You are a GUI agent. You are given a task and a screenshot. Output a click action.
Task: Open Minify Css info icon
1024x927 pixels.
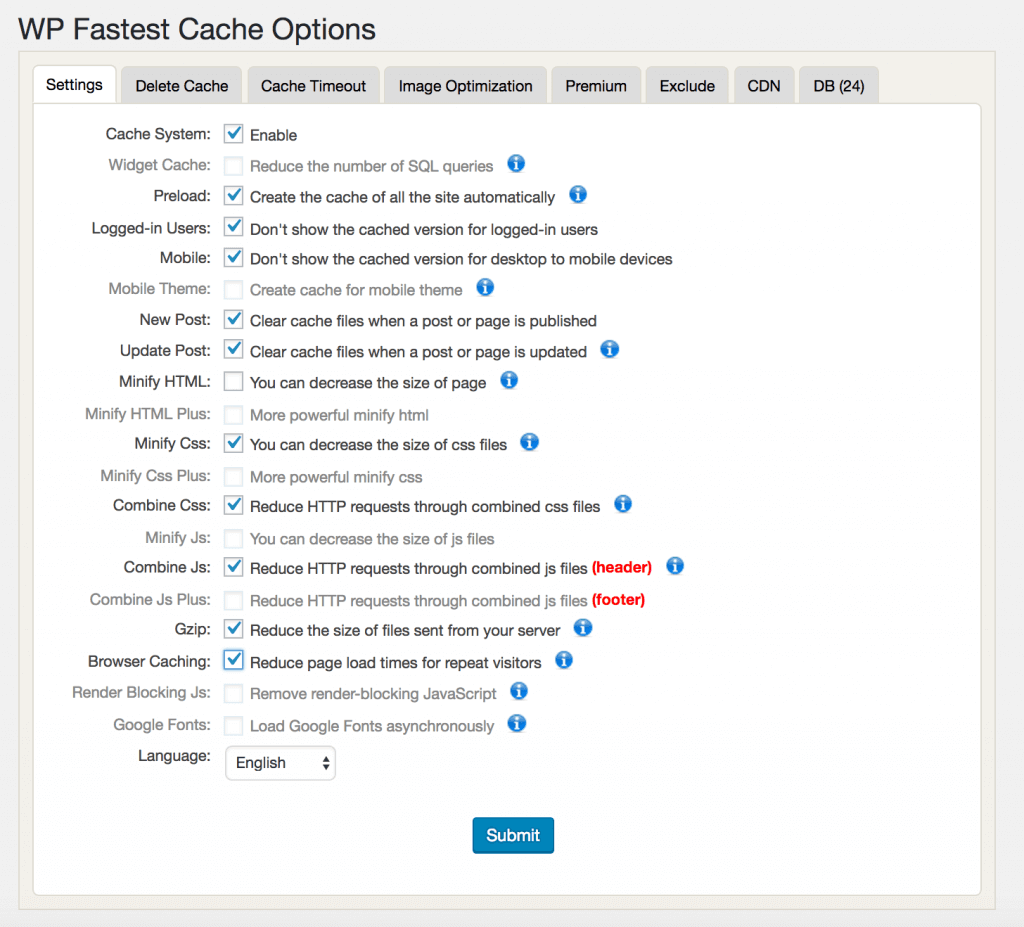point(530,442)
